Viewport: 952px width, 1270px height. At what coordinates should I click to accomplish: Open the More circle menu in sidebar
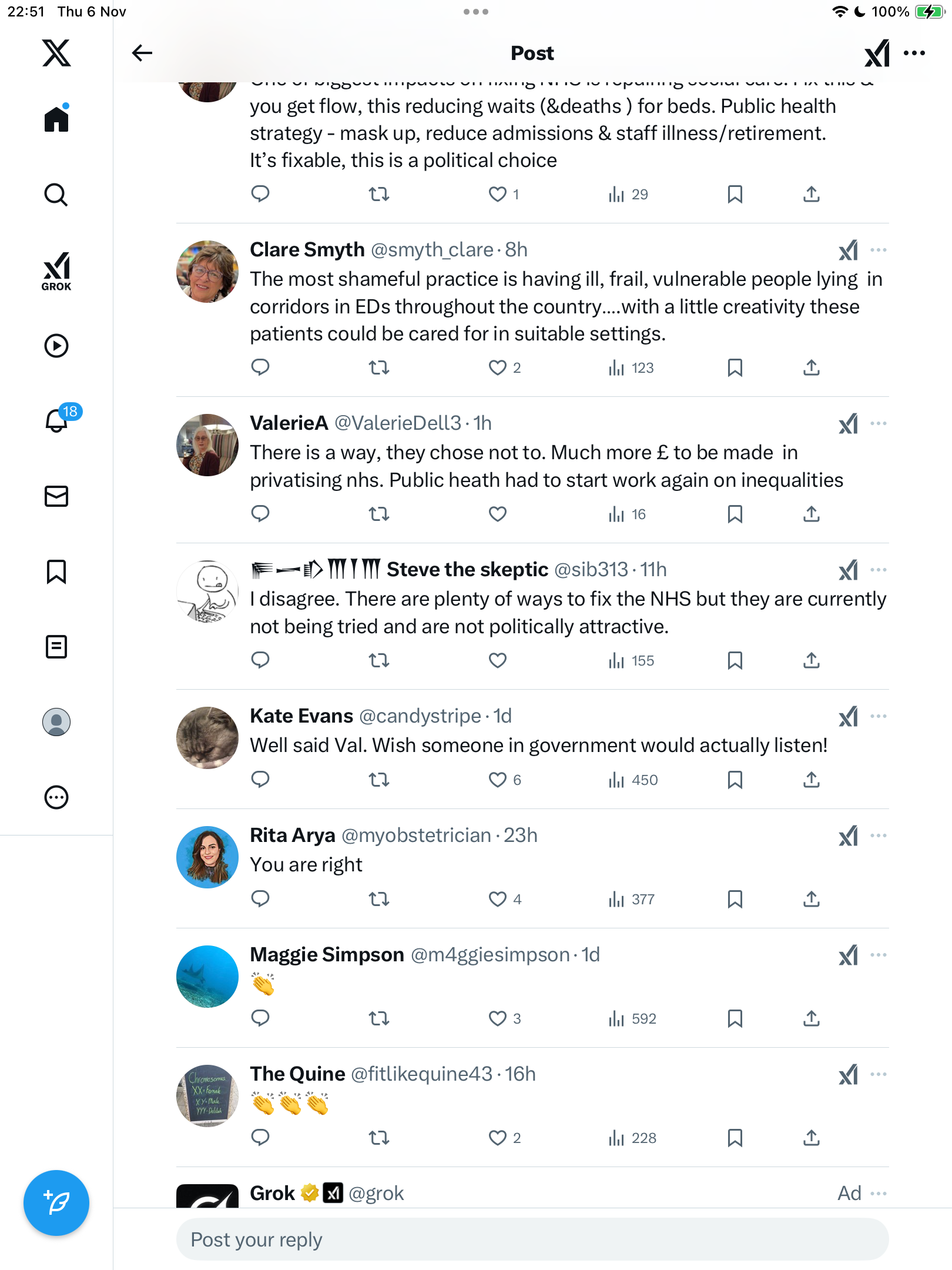point(56,797)
